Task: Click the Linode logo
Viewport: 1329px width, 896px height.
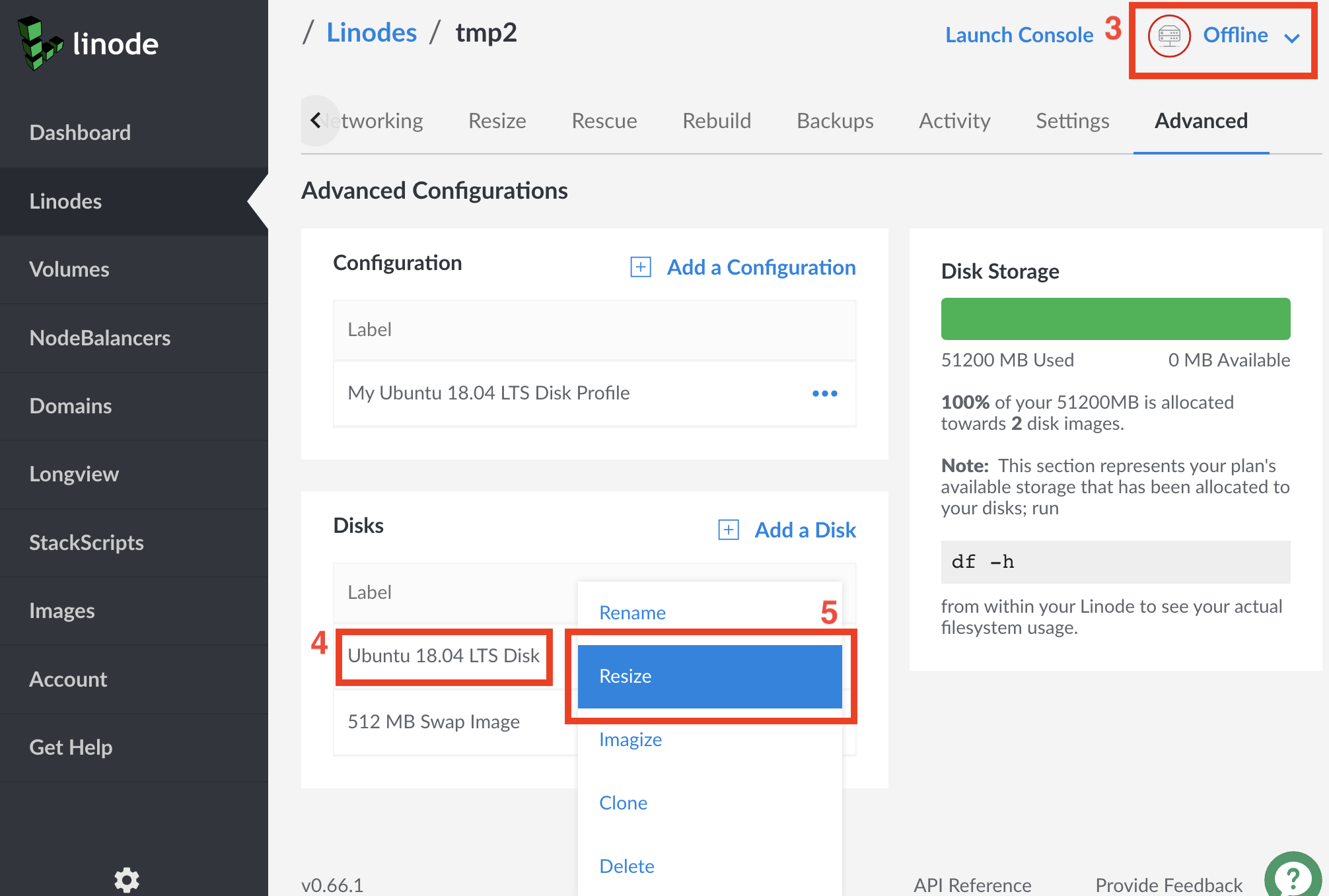Action: [x=88, y=44]
